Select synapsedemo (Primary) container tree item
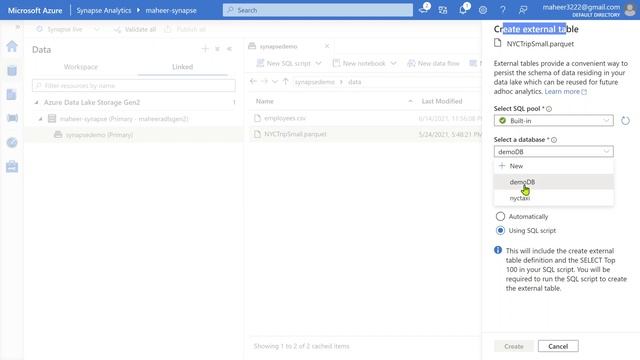Image resolution: width=640 pixels, height=360 pixels. click(x=99, y=135)
